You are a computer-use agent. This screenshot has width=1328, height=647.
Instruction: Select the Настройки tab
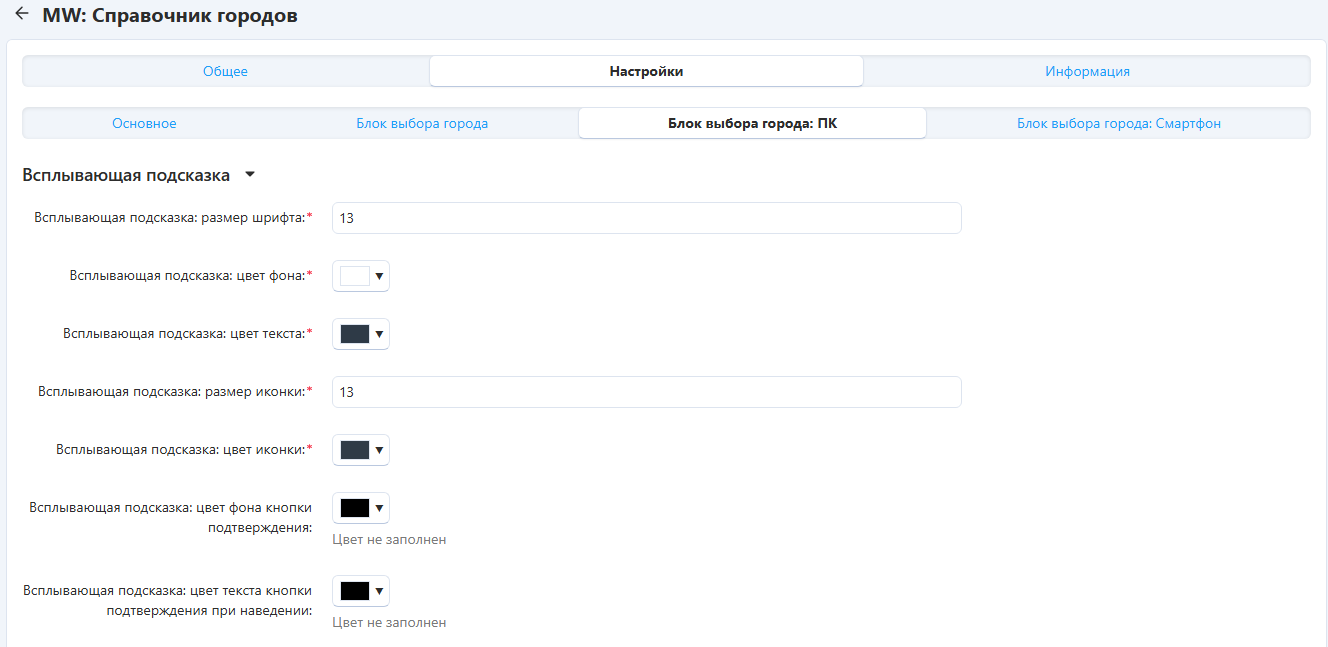[646, 71]
